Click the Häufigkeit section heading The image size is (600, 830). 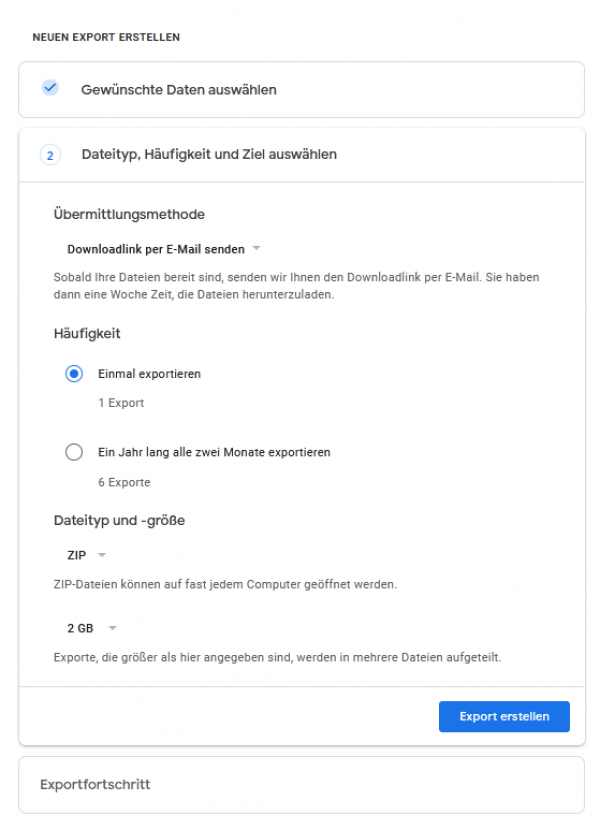pos(87,333)
